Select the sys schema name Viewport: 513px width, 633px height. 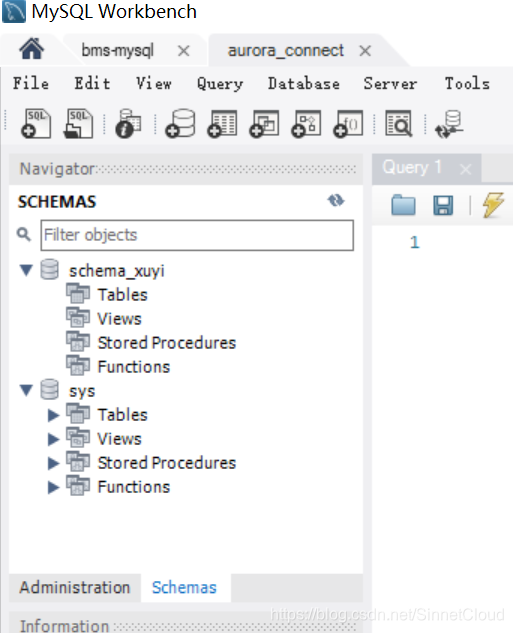[82, 391]
